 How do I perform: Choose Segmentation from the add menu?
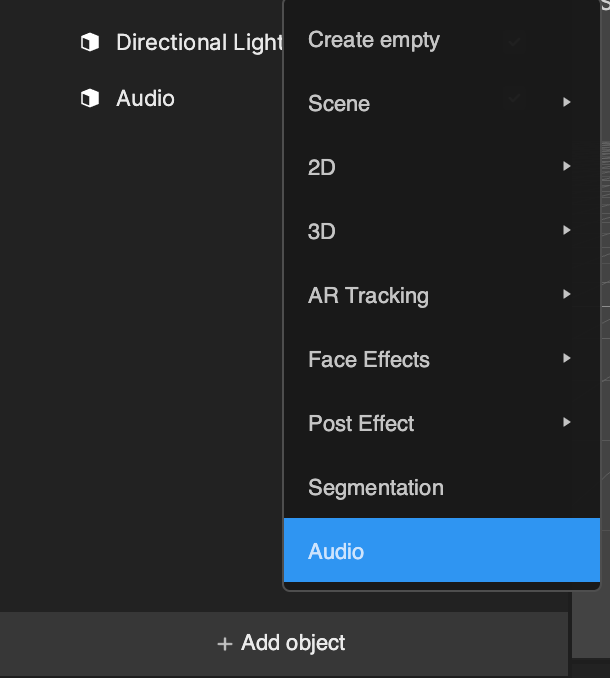442,487
